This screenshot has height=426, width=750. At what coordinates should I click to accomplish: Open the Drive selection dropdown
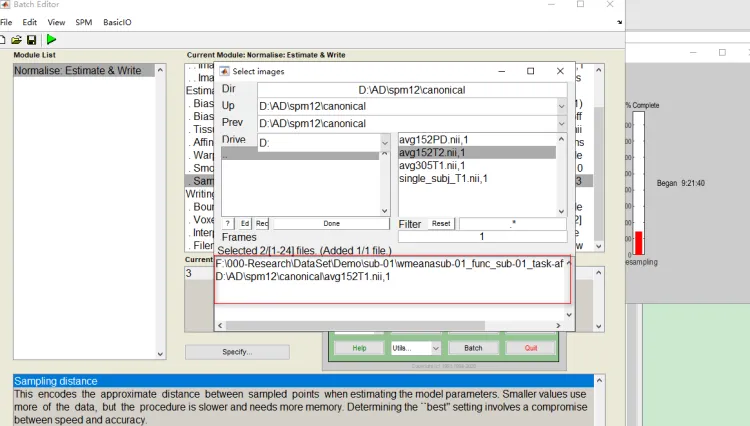(385, 143)
